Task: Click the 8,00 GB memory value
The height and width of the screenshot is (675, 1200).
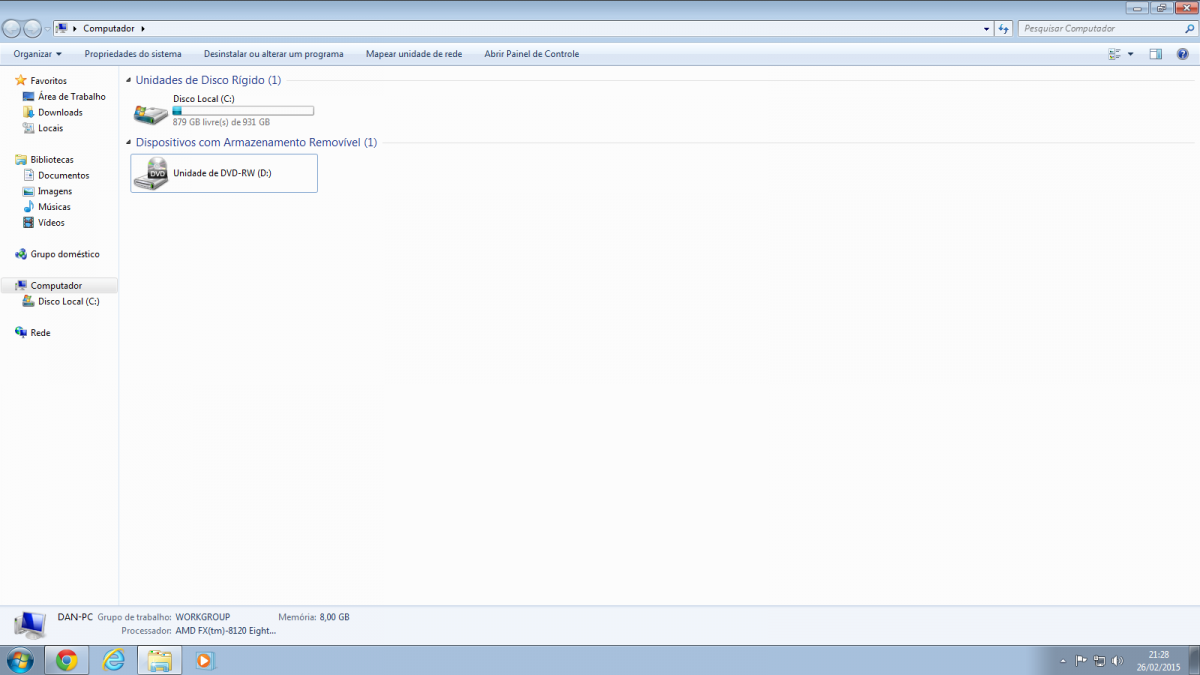Action: click(335, 618)
